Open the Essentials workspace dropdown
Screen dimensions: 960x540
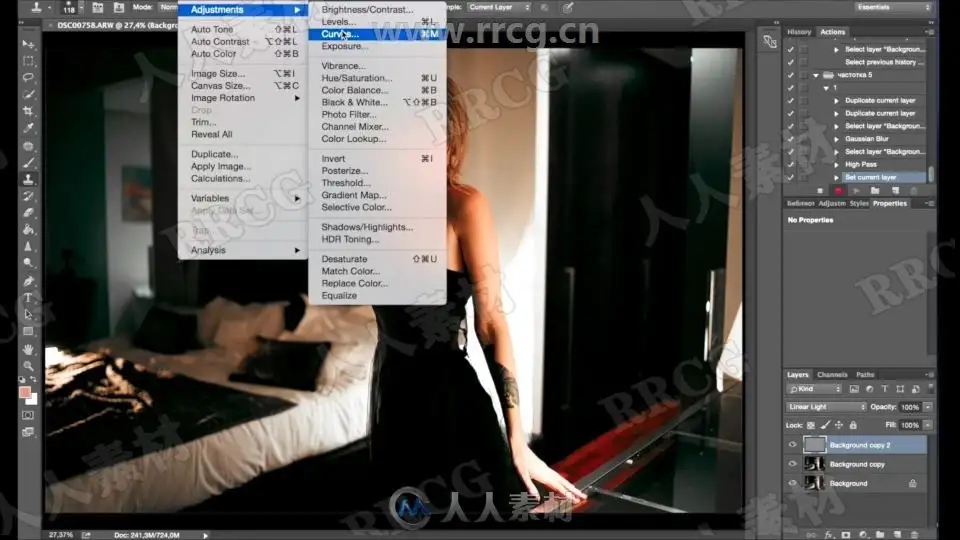tap(893, 7)
